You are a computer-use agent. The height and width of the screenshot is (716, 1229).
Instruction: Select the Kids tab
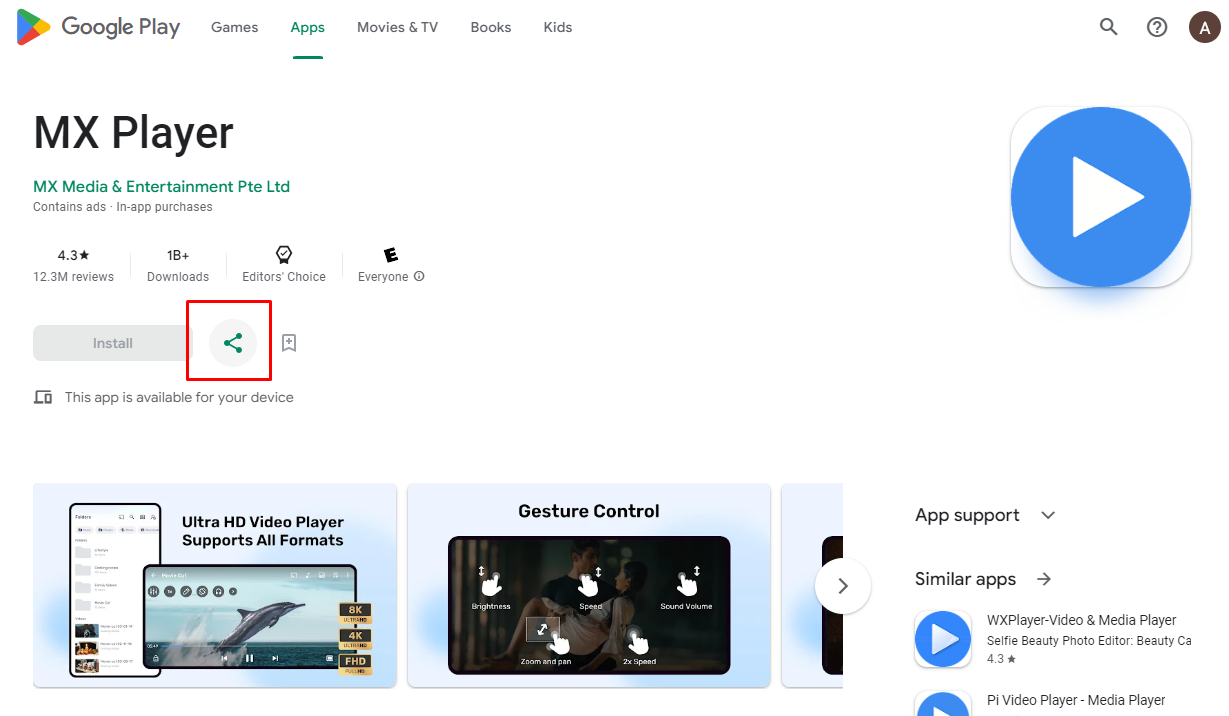pos(557,27)
